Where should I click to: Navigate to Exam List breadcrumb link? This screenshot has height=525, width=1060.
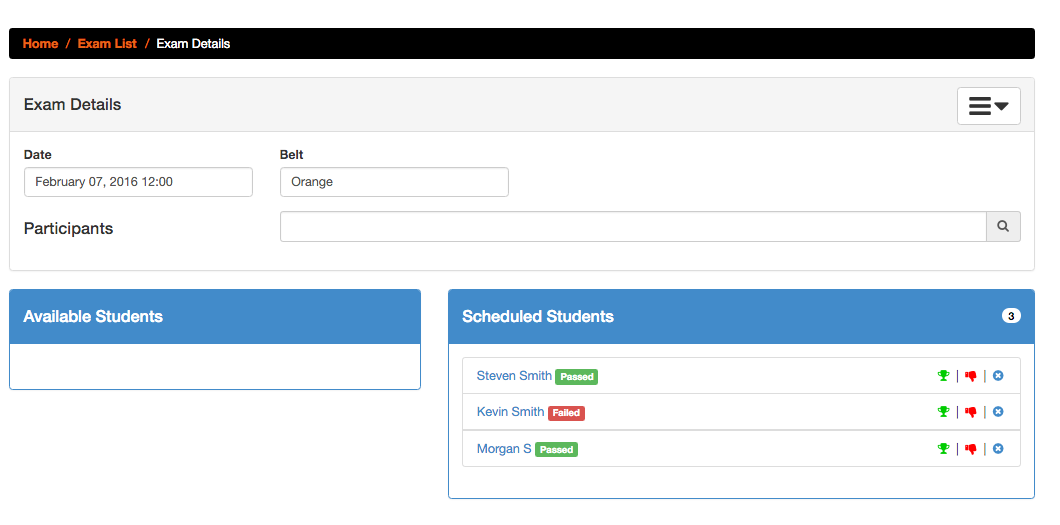[x=107, y=44]
